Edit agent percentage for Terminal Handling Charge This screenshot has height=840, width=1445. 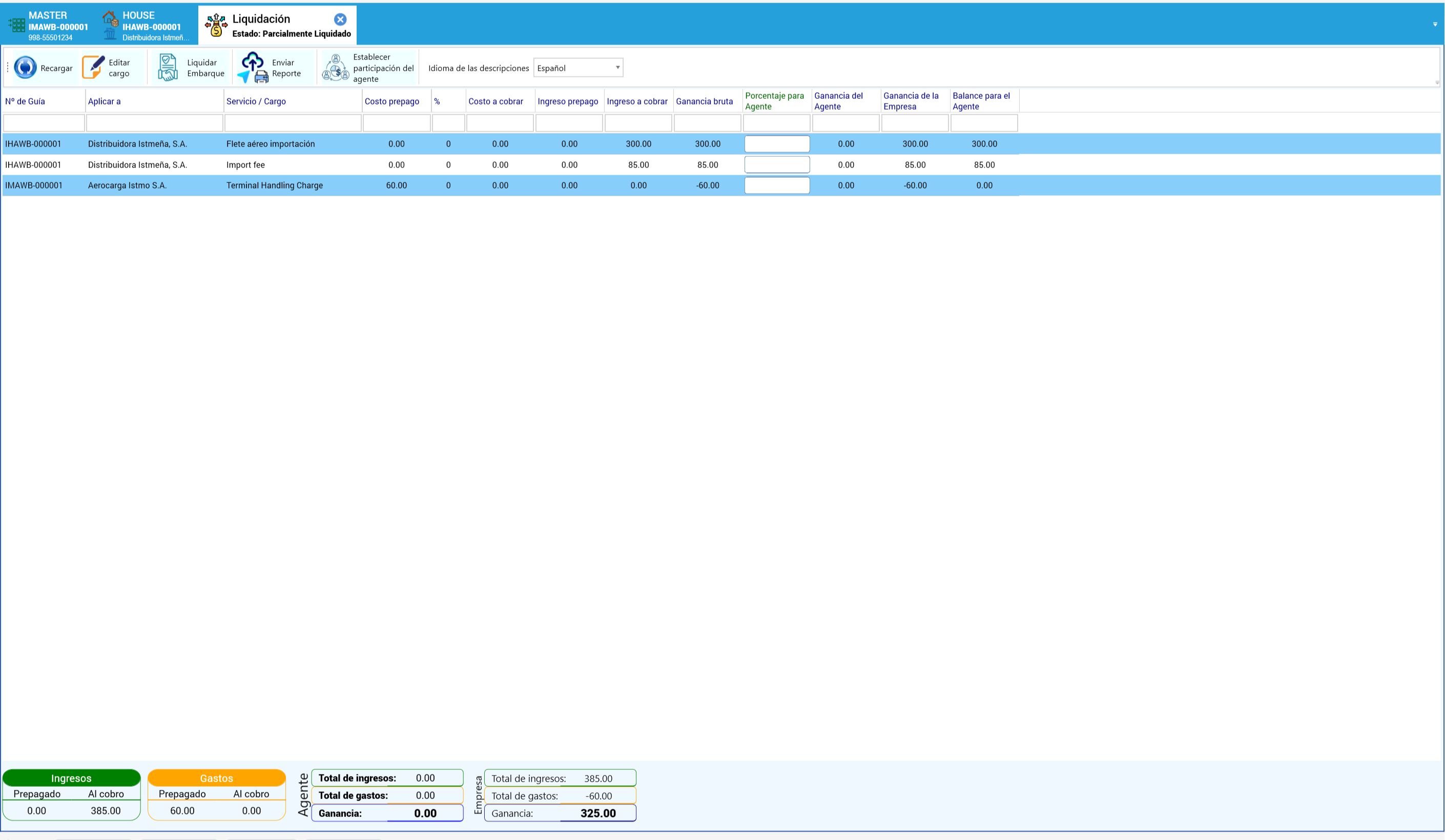point(777,185)
